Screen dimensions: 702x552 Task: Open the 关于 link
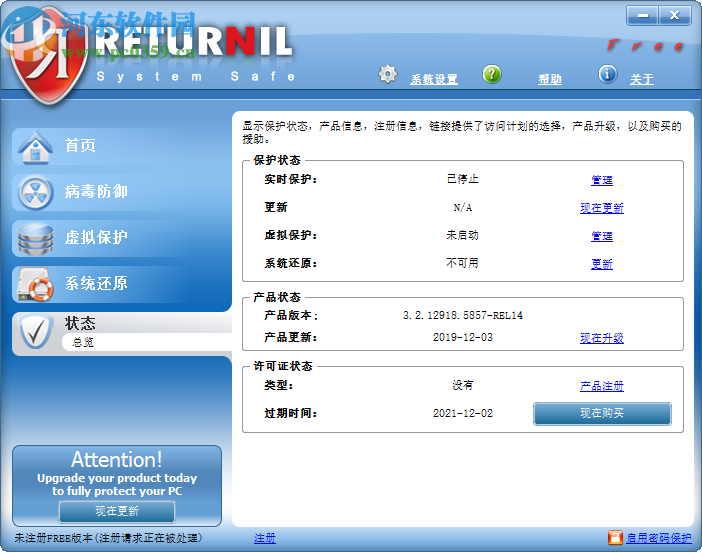click(x=642, y=79)
